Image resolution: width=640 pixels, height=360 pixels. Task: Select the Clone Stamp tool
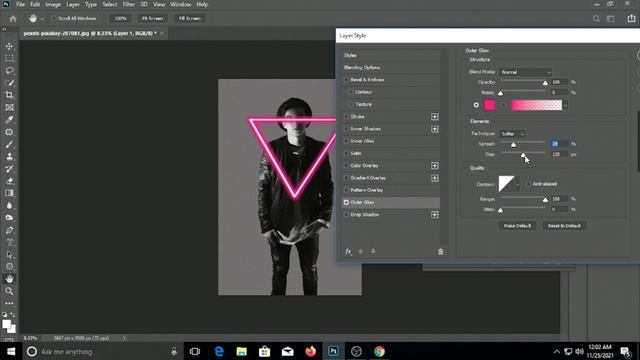(x=9, y=156)
